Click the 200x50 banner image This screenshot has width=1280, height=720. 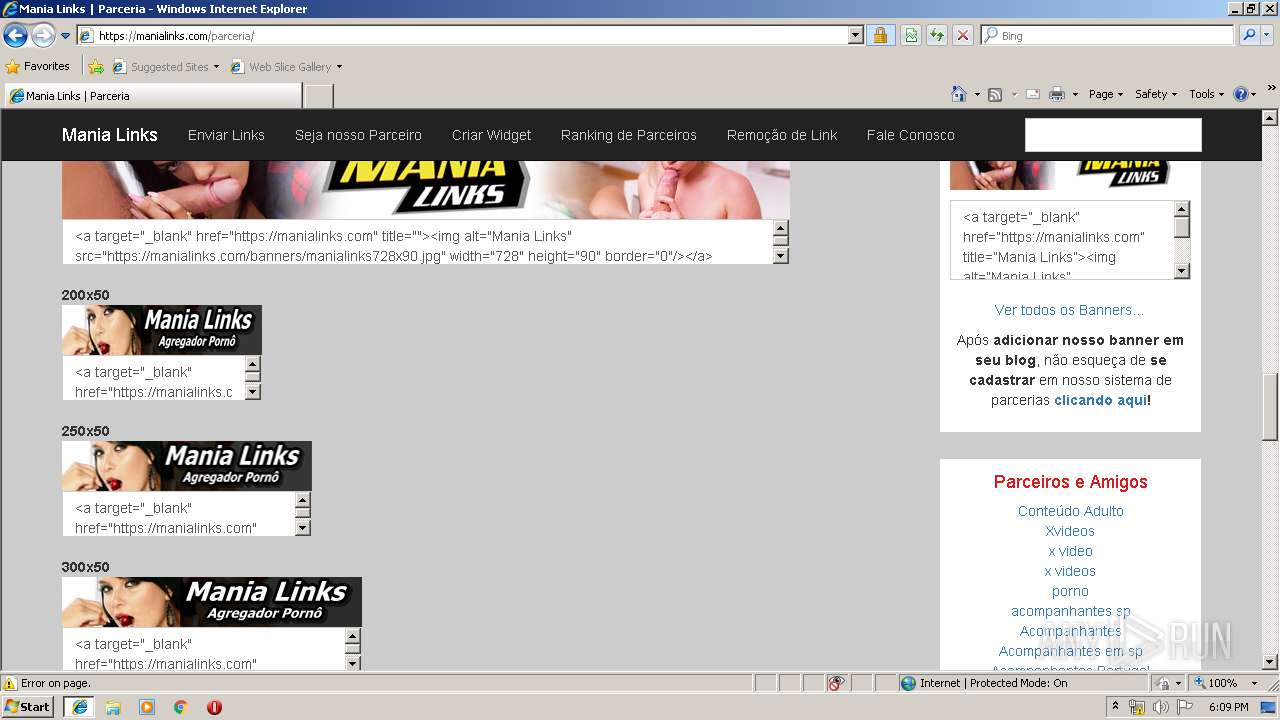pyautogui.click(x=162, y=330)
